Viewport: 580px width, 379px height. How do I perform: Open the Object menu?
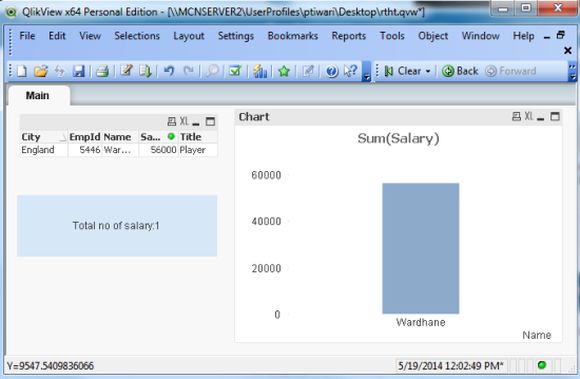pos(433,36)
